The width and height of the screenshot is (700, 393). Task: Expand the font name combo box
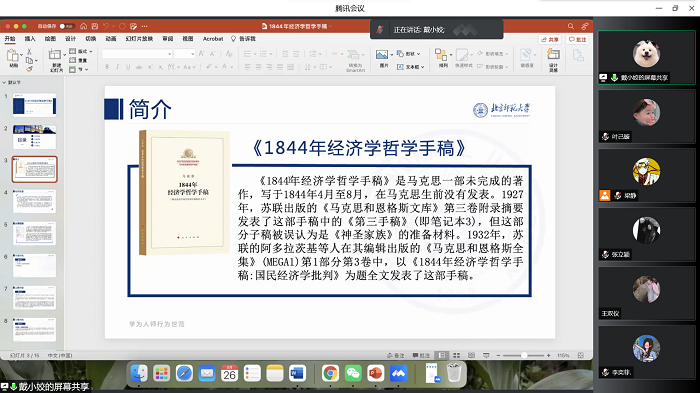(x=137, y=54)
